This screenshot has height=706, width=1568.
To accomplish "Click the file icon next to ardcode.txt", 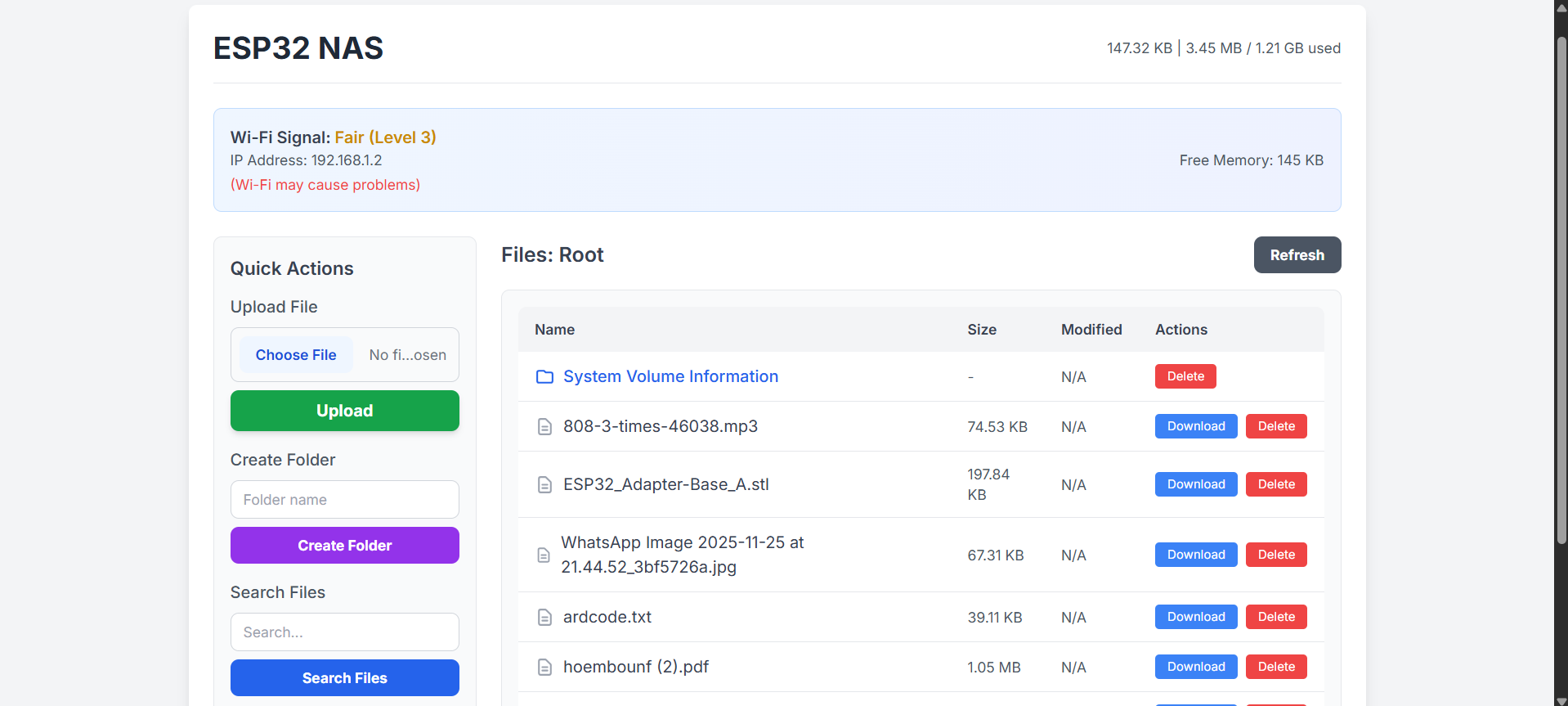I will coord(544,618).
